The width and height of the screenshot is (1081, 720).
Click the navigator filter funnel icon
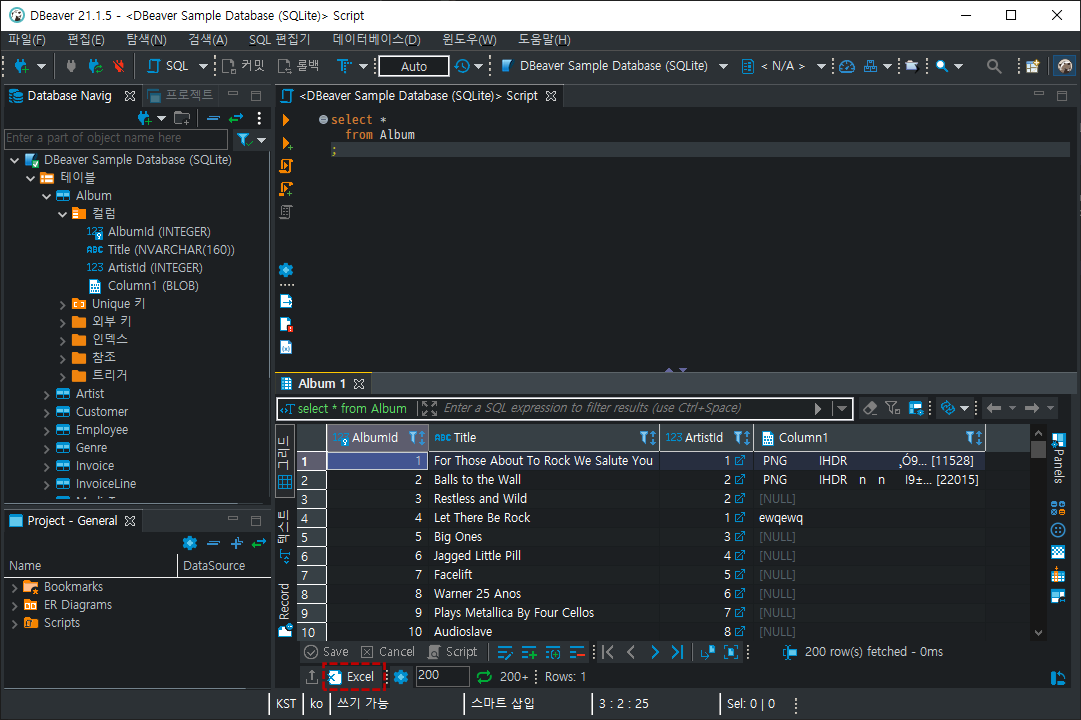244,140
